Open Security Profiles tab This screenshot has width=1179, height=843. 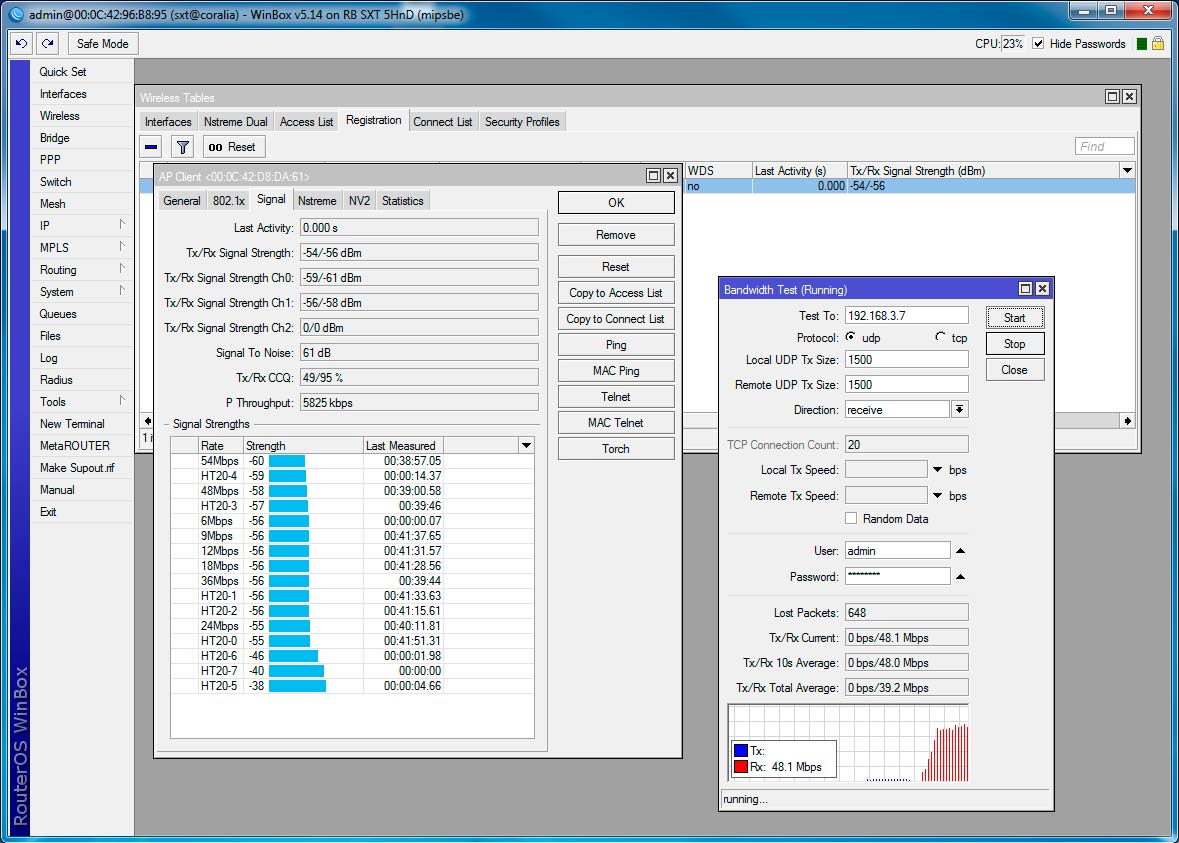coord(522,122)
